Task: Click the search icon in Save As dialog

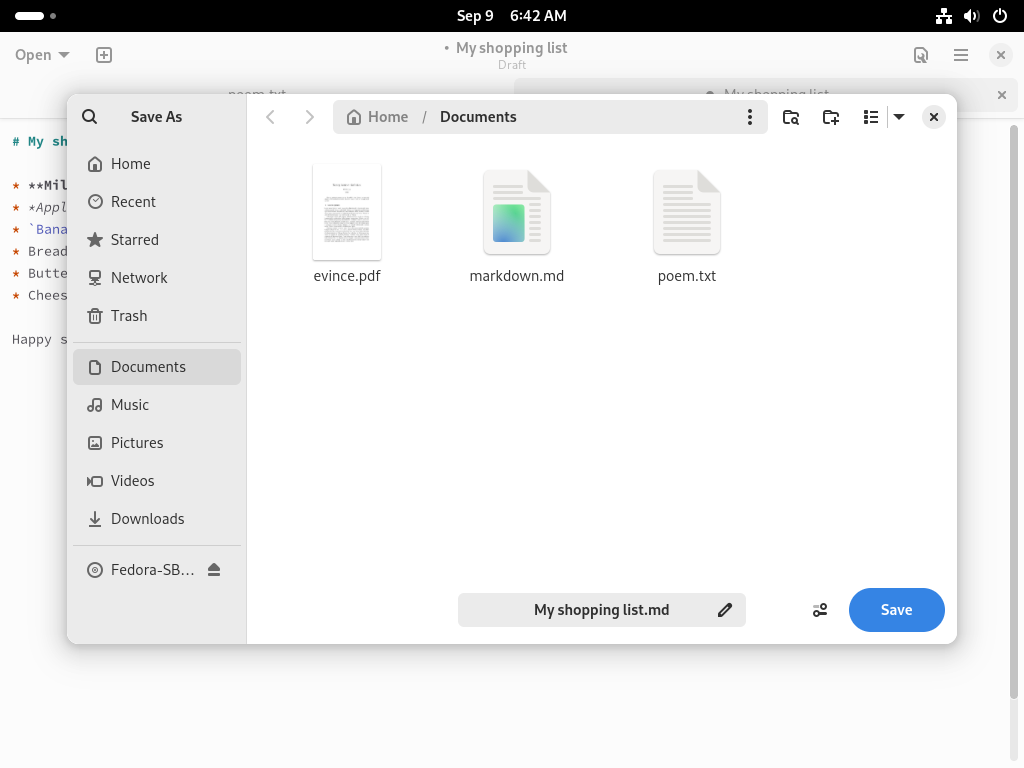Action: pyautogui.click(x=89, y=117)
